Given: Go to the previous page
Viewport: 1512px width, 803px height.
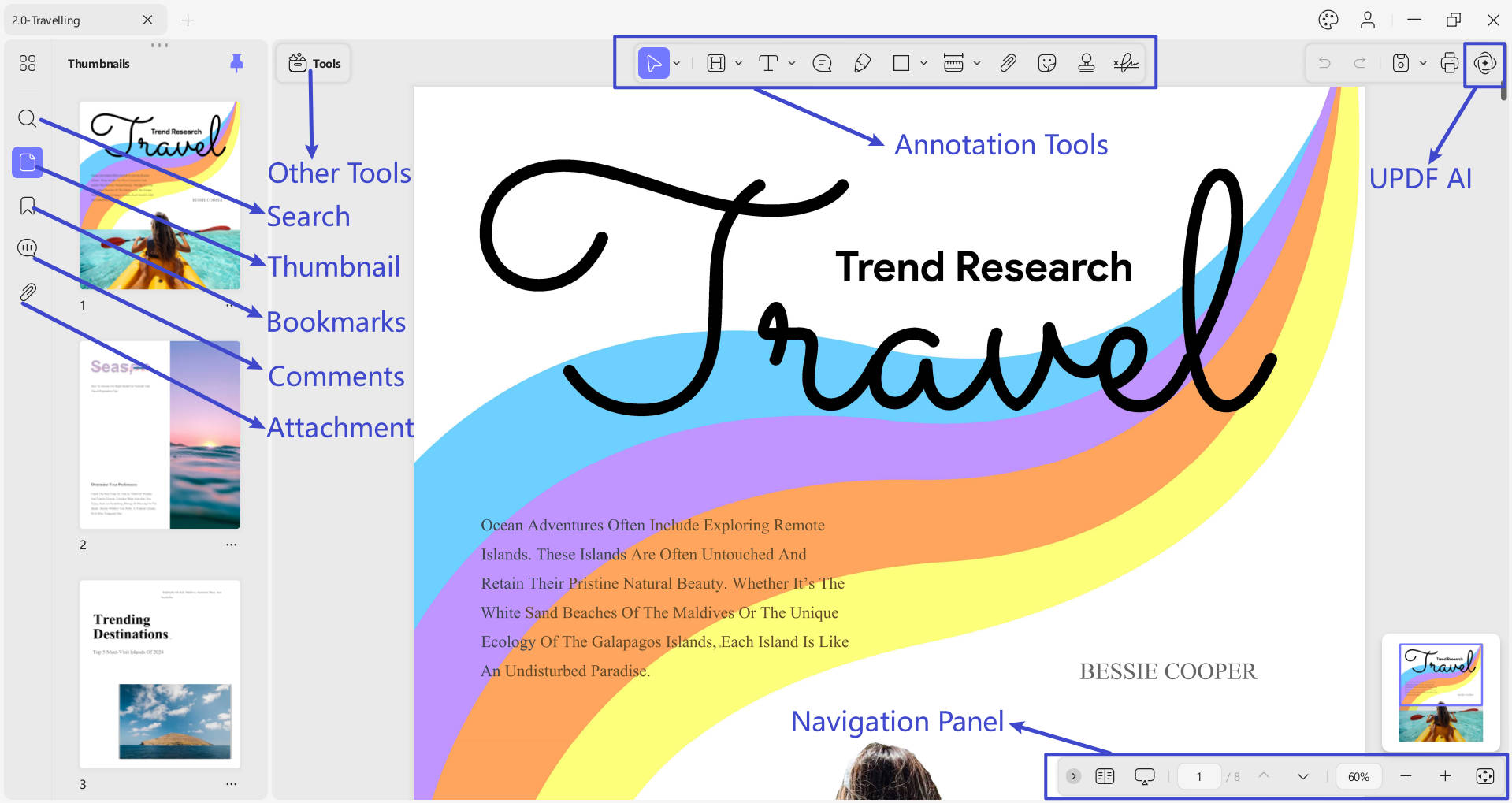Looking at the screenshot, I should [x=1264, y=776].
